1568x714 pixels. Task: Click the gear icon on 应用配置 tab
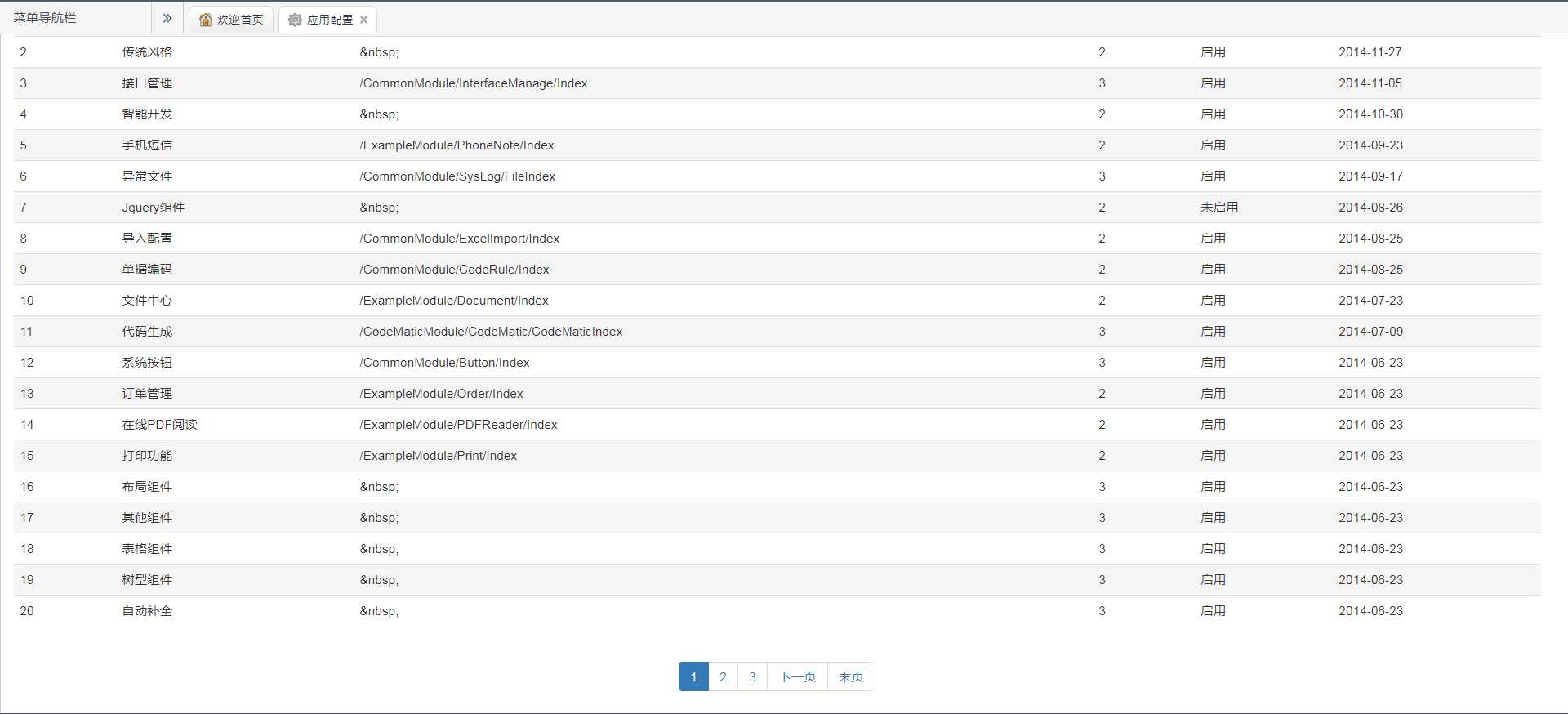295,20
